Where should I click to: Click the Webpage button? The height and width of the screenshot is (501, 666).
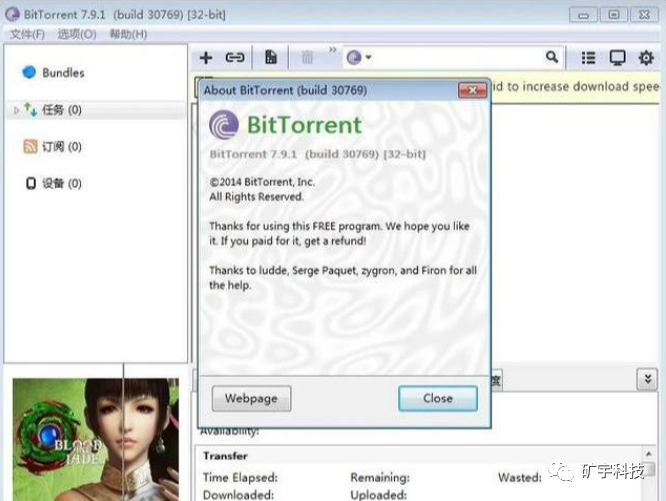tap(251, 398)
